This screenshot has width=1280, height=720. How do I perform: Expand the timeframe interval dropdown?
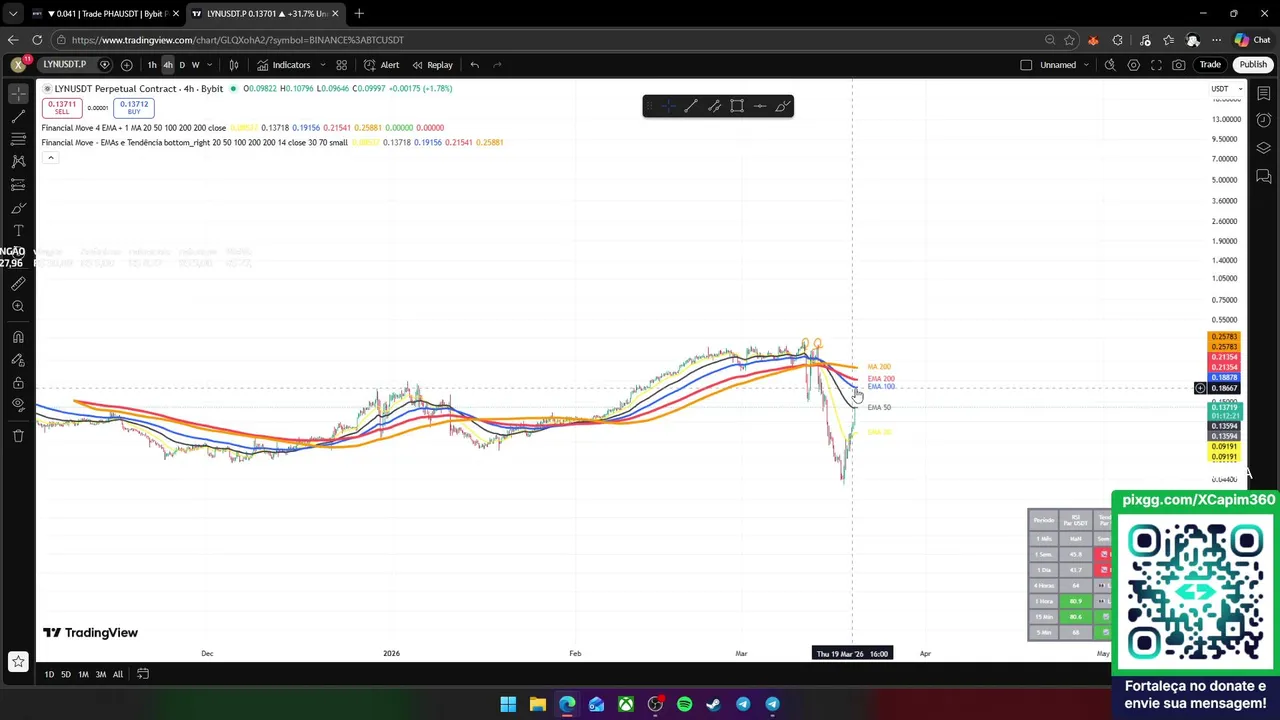point(209,65)
